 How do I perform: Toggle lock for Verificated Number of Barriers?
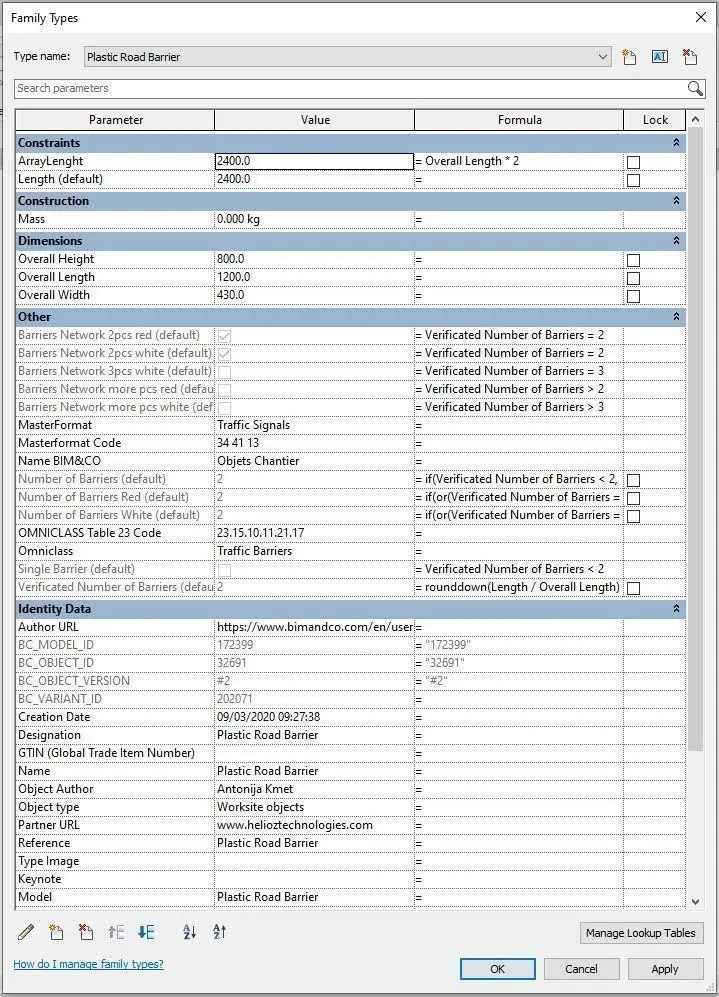(633, 588)
